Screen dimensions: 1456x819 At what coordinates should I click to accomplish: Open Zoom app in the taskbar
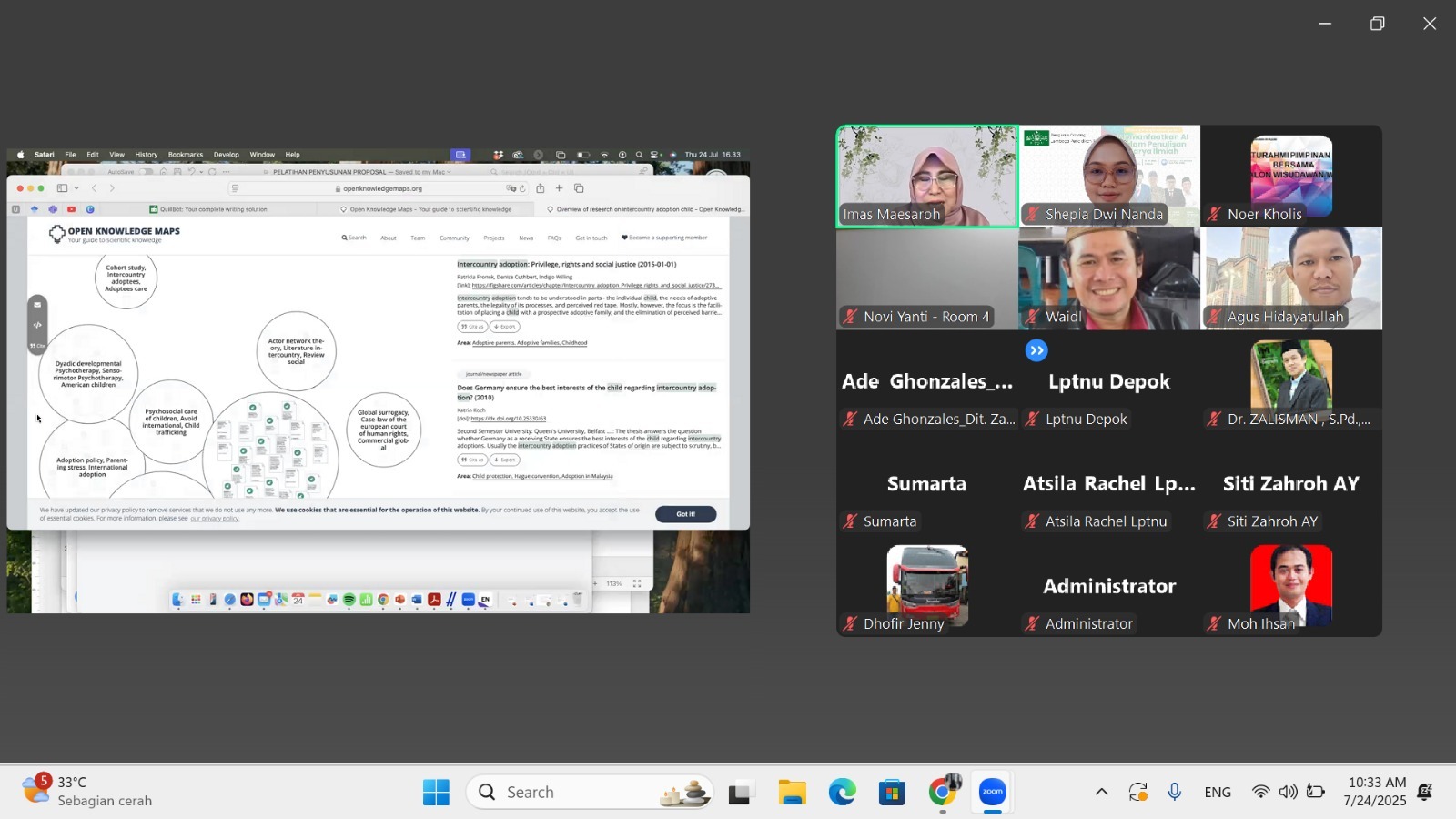(993, 792)
